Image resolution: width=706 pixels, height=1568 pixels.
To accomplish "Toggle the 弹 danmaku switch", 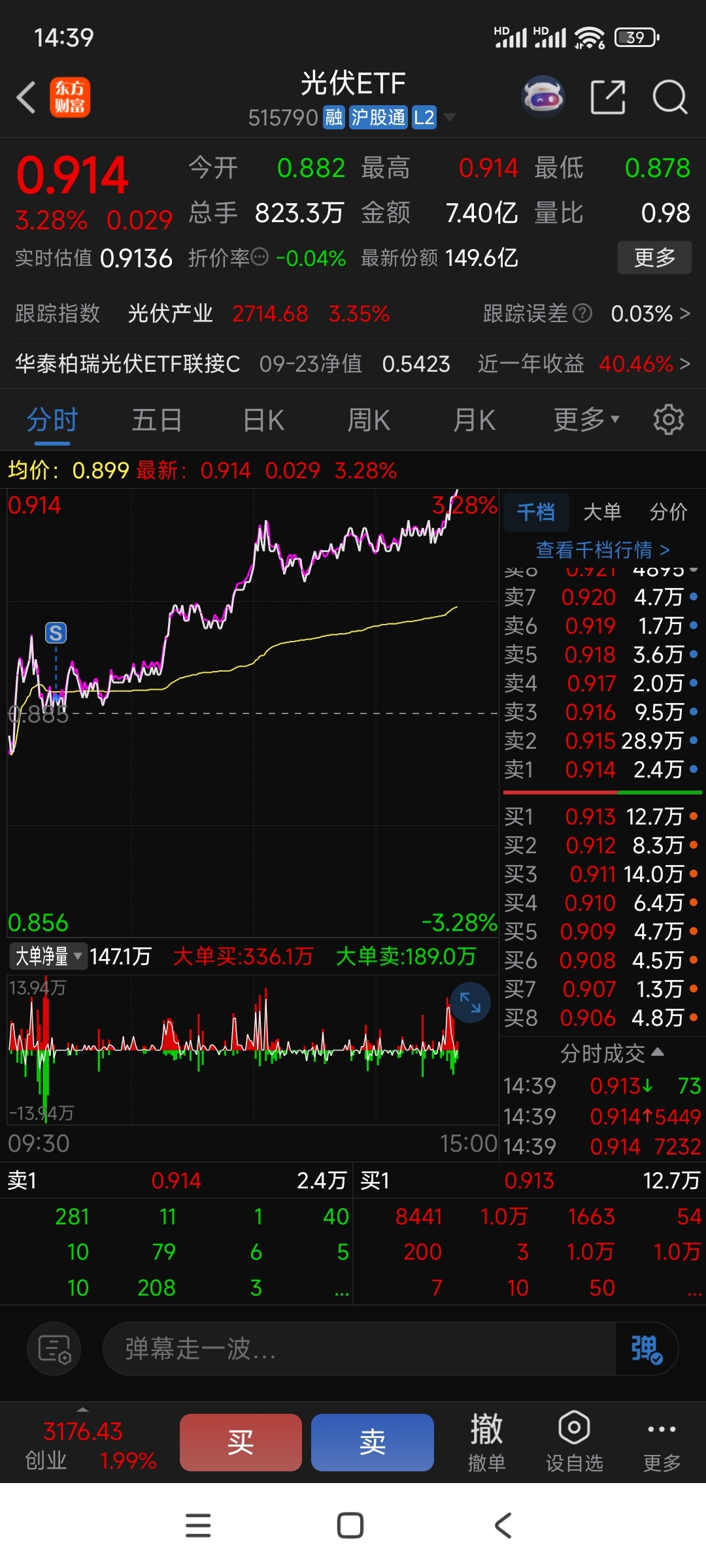I will 646,1348.
